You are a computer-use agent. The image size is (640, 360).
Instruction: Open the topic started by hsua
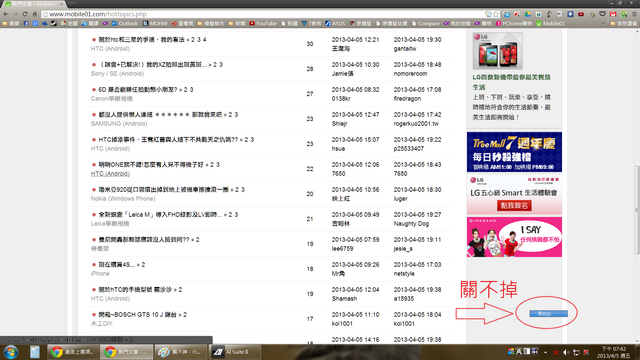[x=176, y=140]
